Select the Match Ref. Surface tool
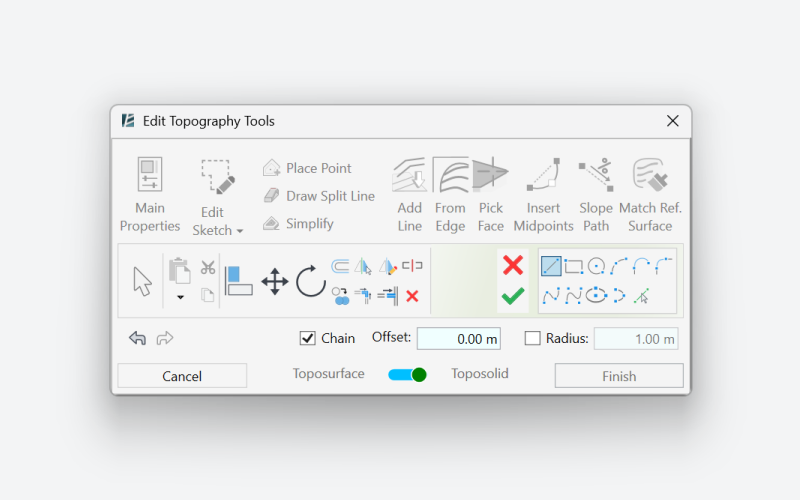This screenshot has height=500, width=800. point(650,195)
